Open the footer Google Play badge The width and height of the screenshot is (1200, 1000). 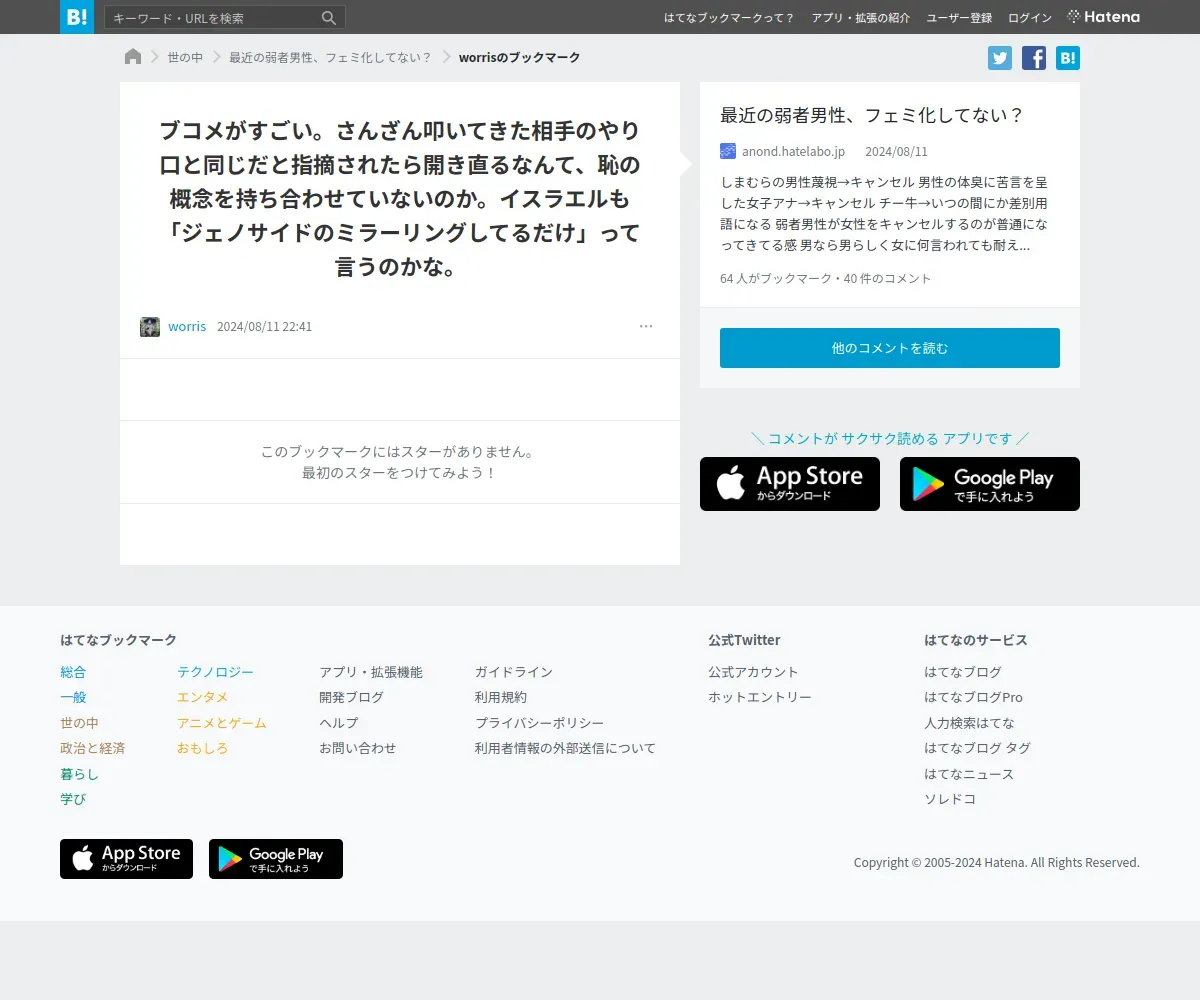[276, 859]
